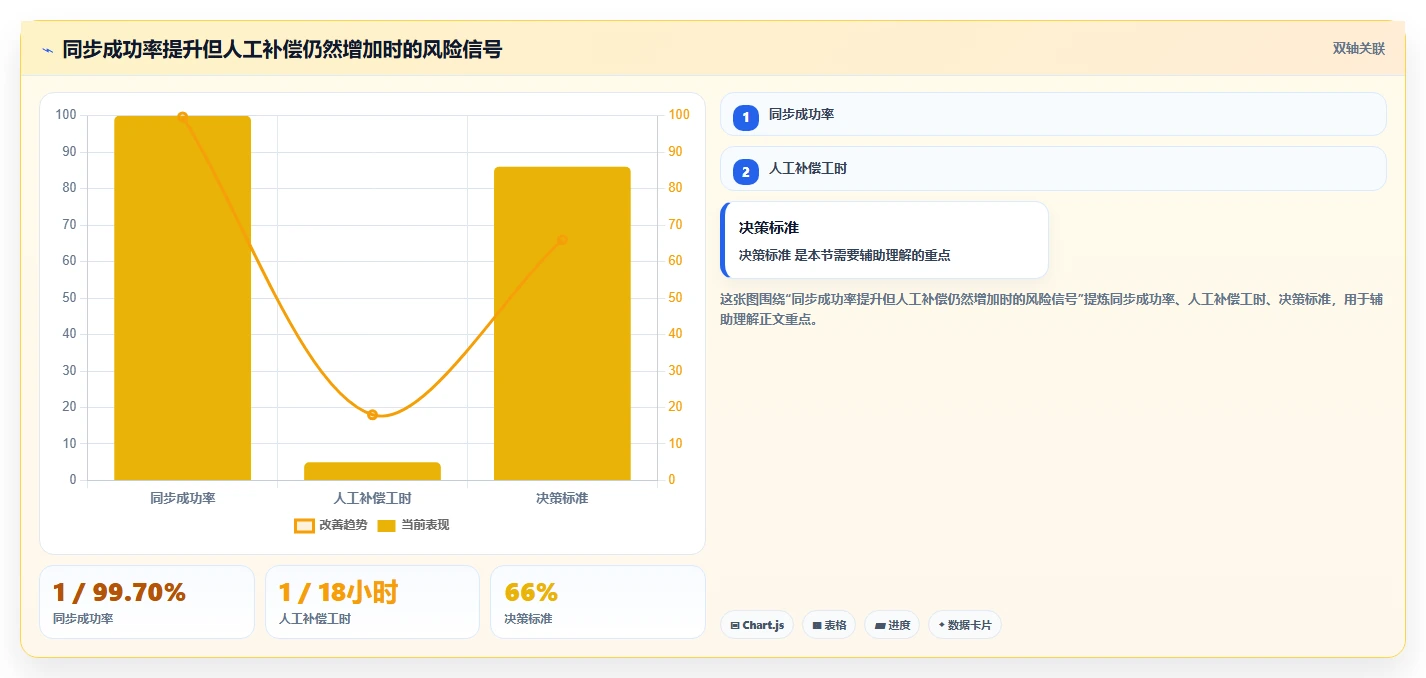Click the 决策标准 bar in chart
The width and height of the screenshot is (1426, 678).
(562, 323)
